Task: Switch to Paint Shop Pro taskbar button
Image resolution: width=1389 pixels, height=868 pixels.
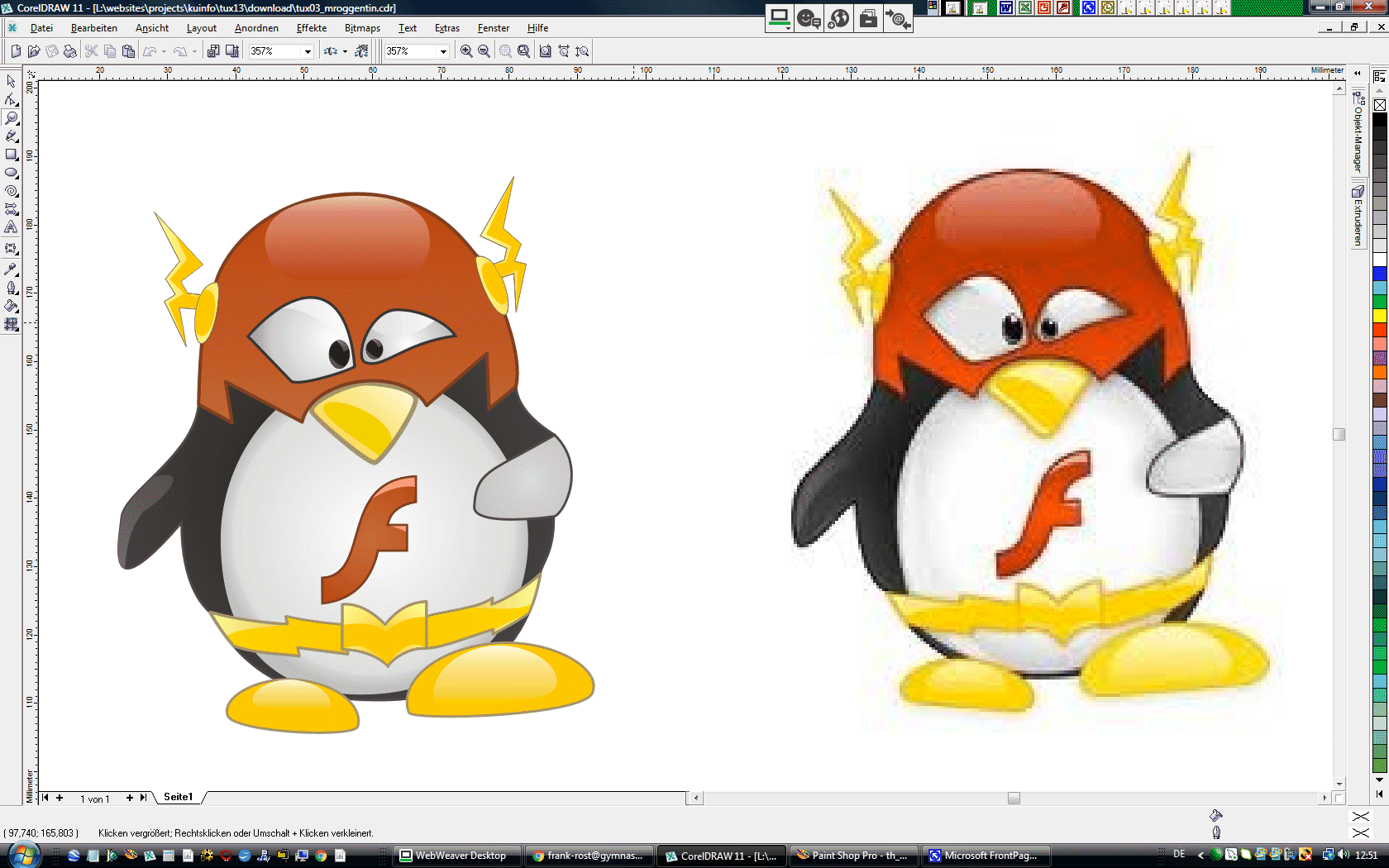Action: click(x=852, y=856)
